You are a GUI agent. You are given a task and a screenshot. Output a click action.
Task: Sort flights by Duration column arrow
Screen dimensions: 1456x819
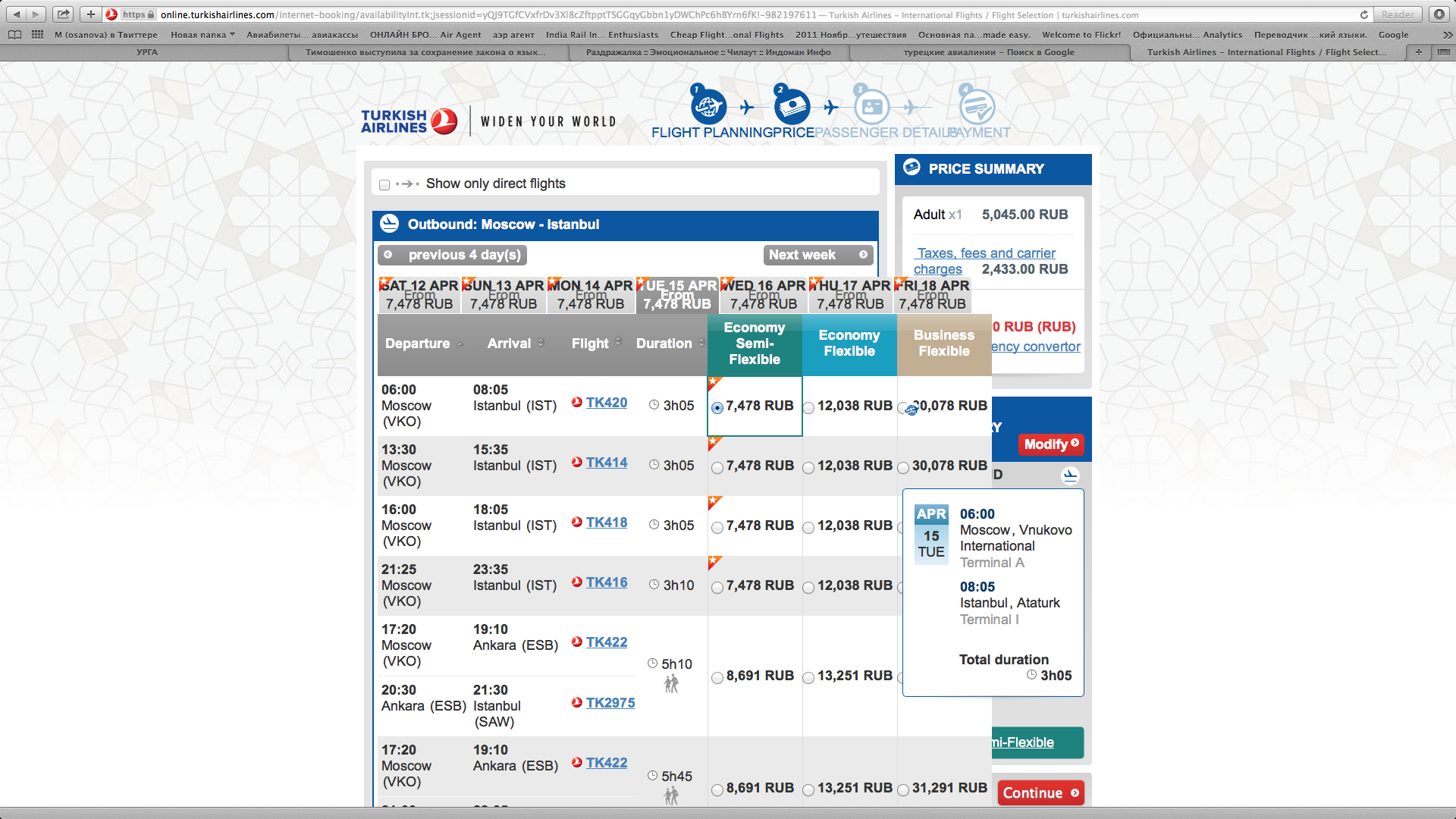click(x=701, y=343)
